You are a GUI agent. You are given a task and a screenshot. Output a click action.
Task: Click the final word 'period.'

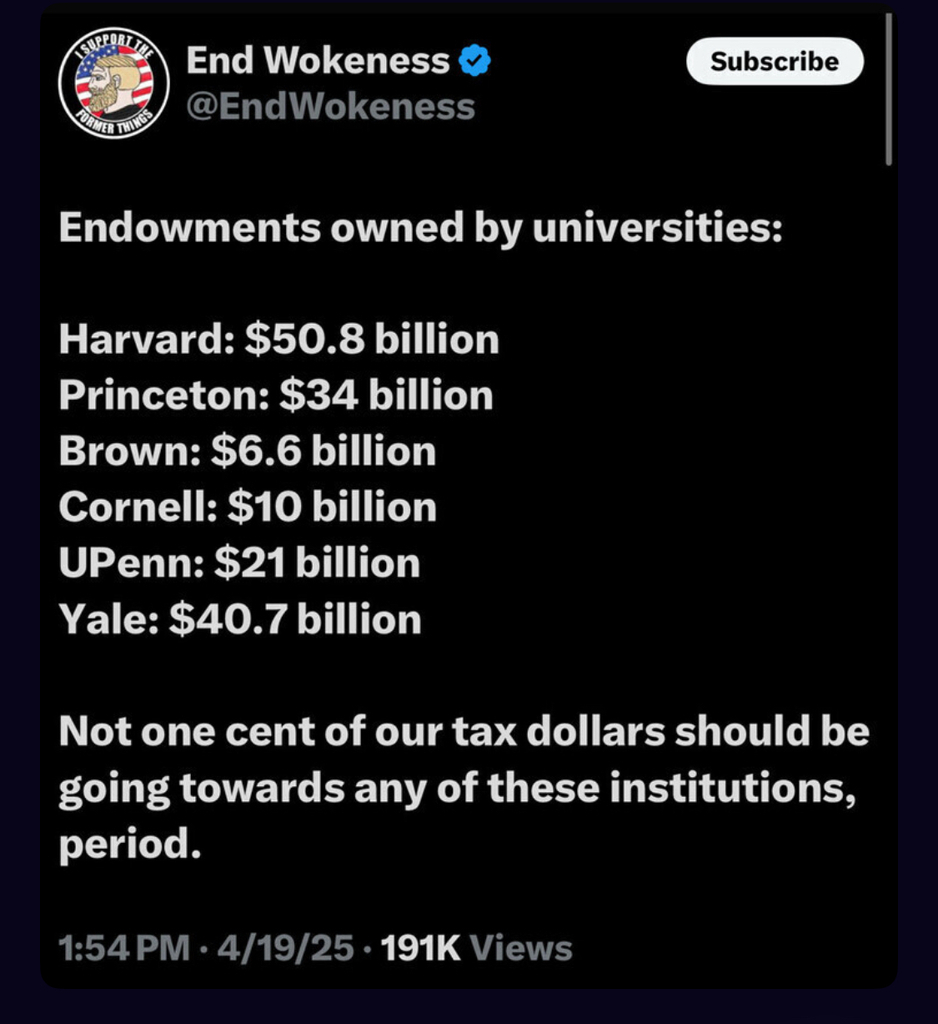point(123,846)
